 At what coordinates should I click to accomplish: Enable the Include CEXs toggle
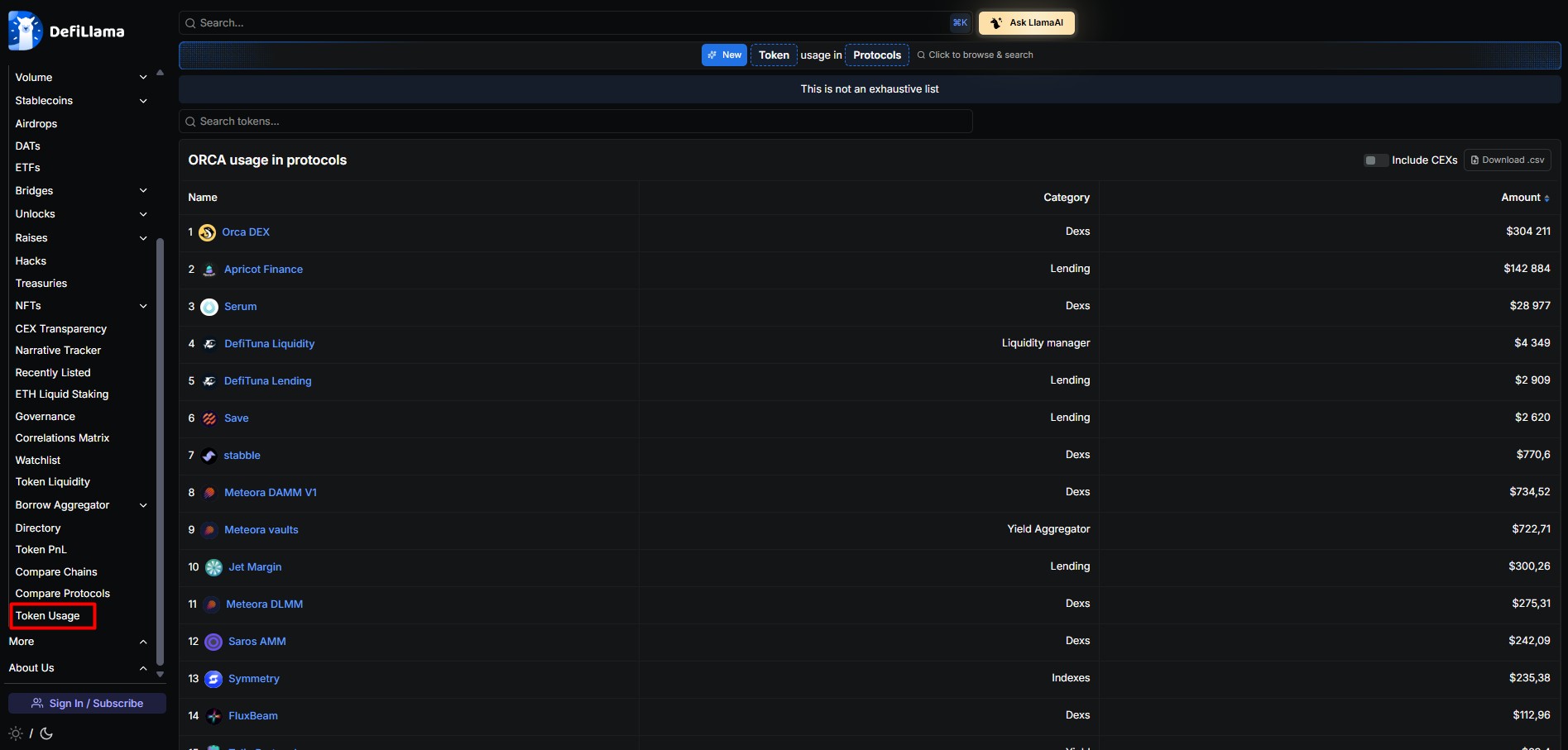point(1375,160)
